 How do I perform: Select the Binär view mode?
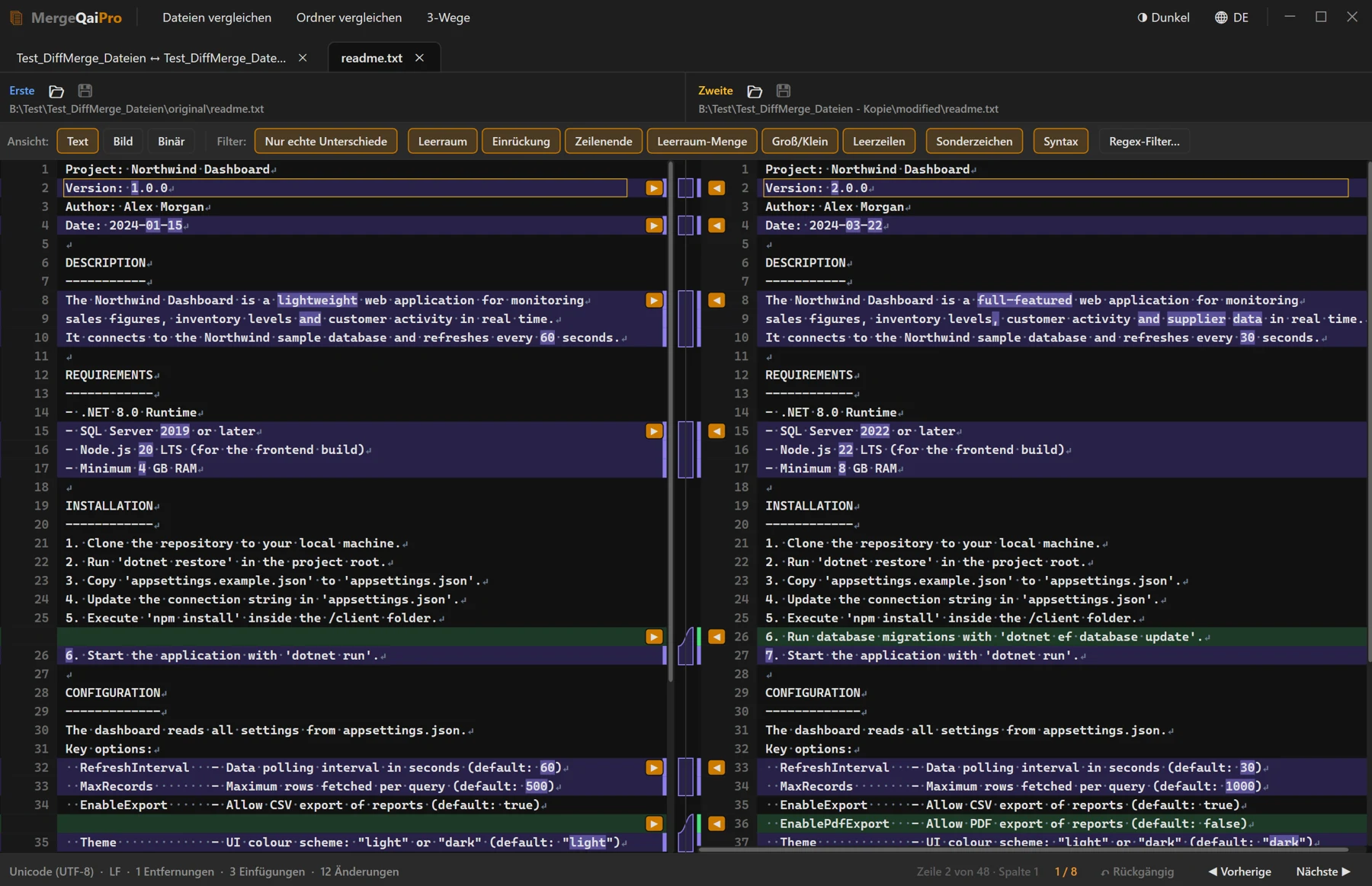(171, 141)
